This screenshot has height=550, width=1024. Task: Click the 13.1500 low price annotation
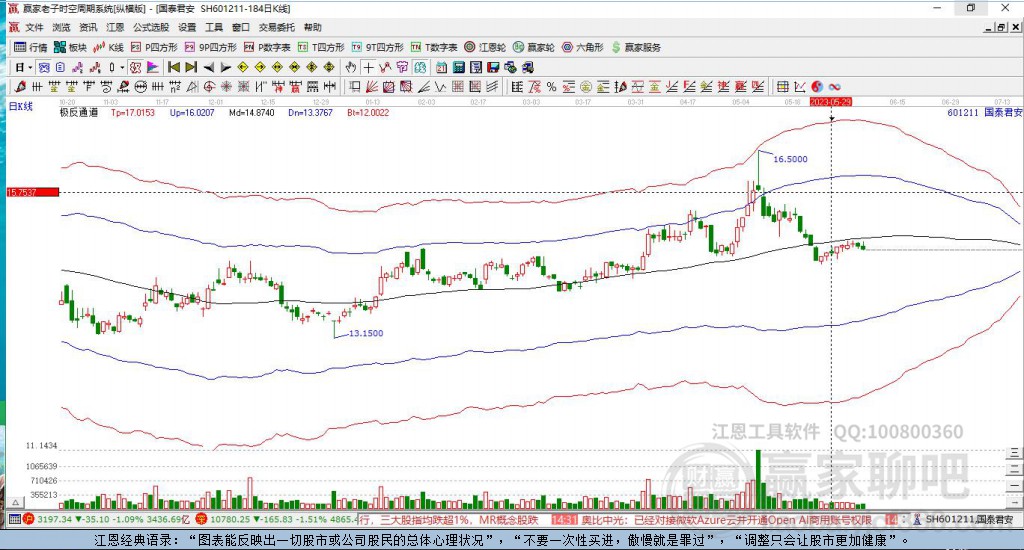(x=366, y=333)
